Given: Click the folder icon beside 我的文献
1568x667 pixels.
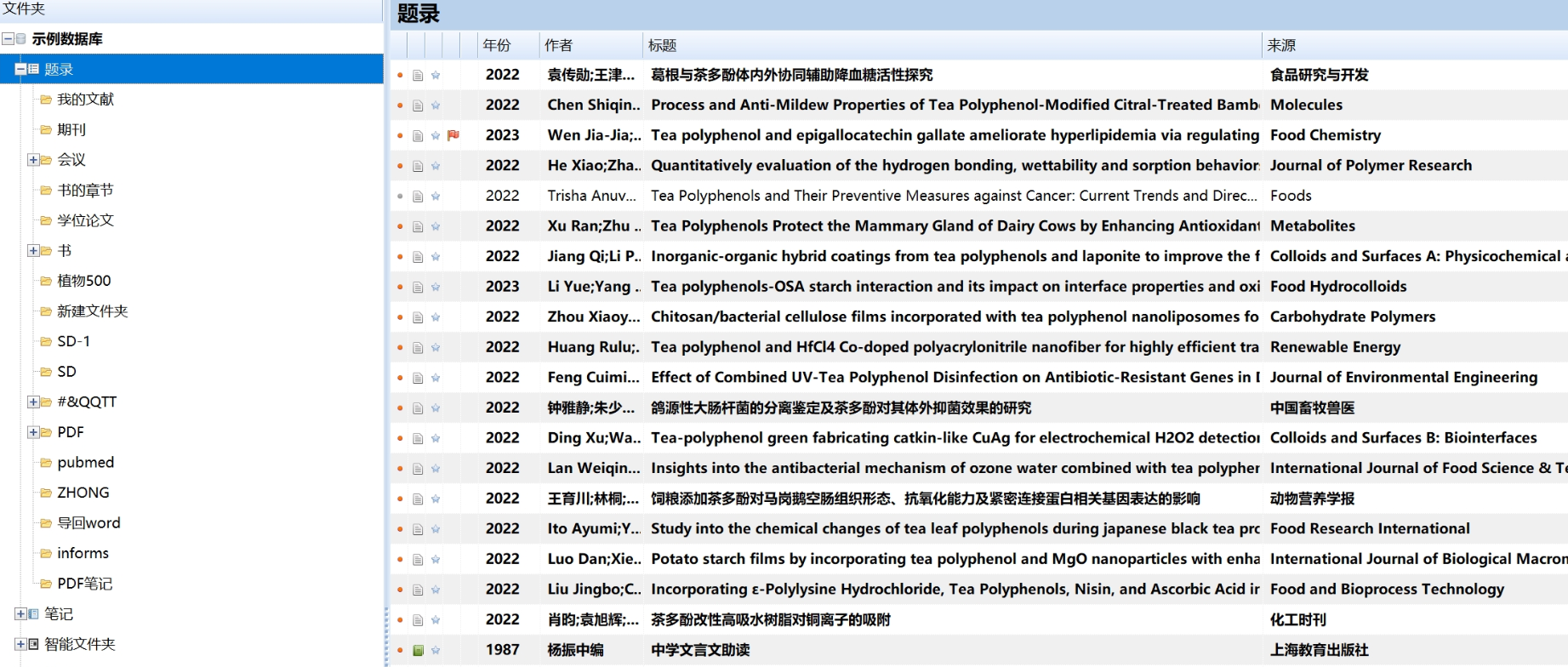Looking at the screenshot, I should [46, 100].
